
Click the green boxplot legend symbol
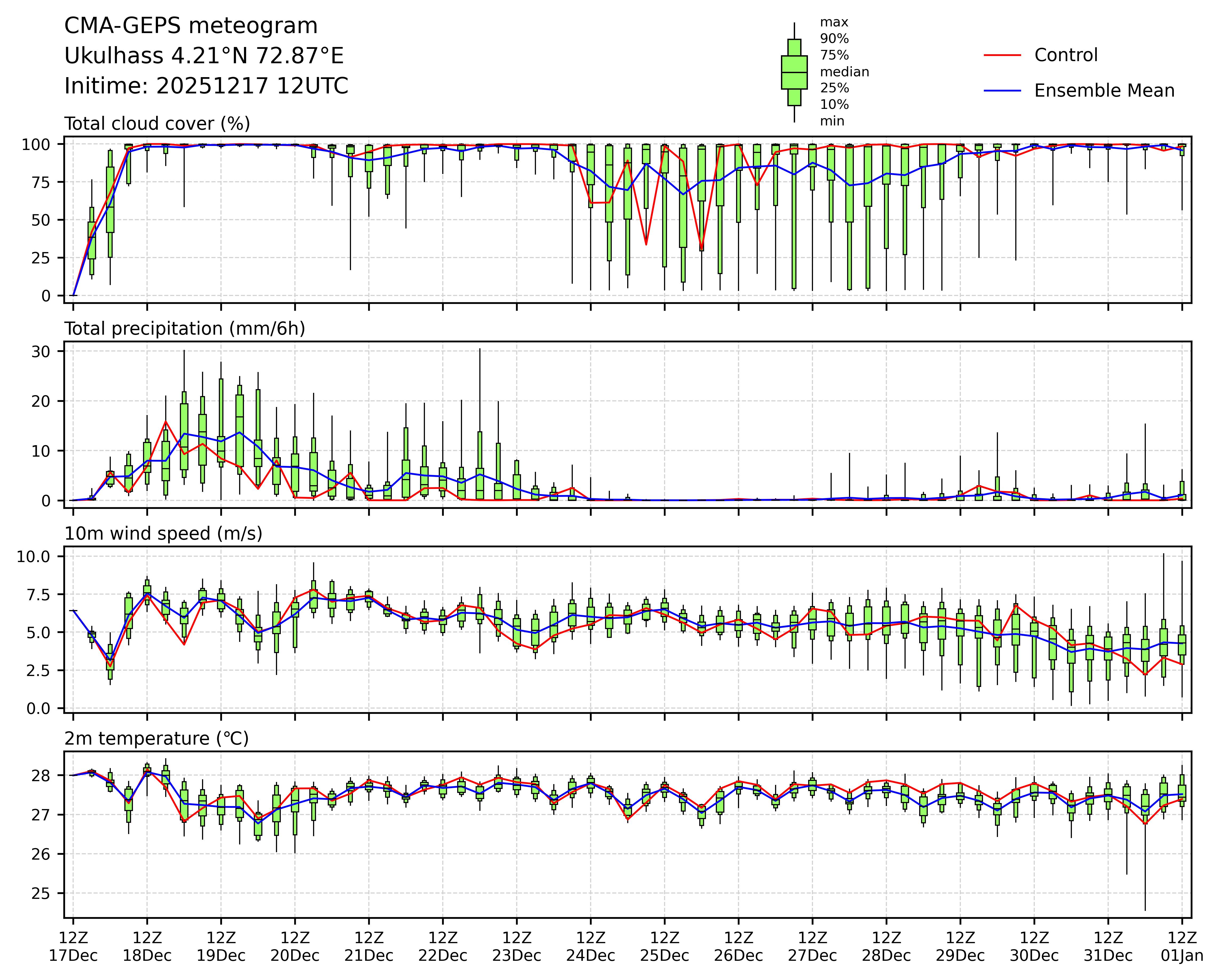794,72
